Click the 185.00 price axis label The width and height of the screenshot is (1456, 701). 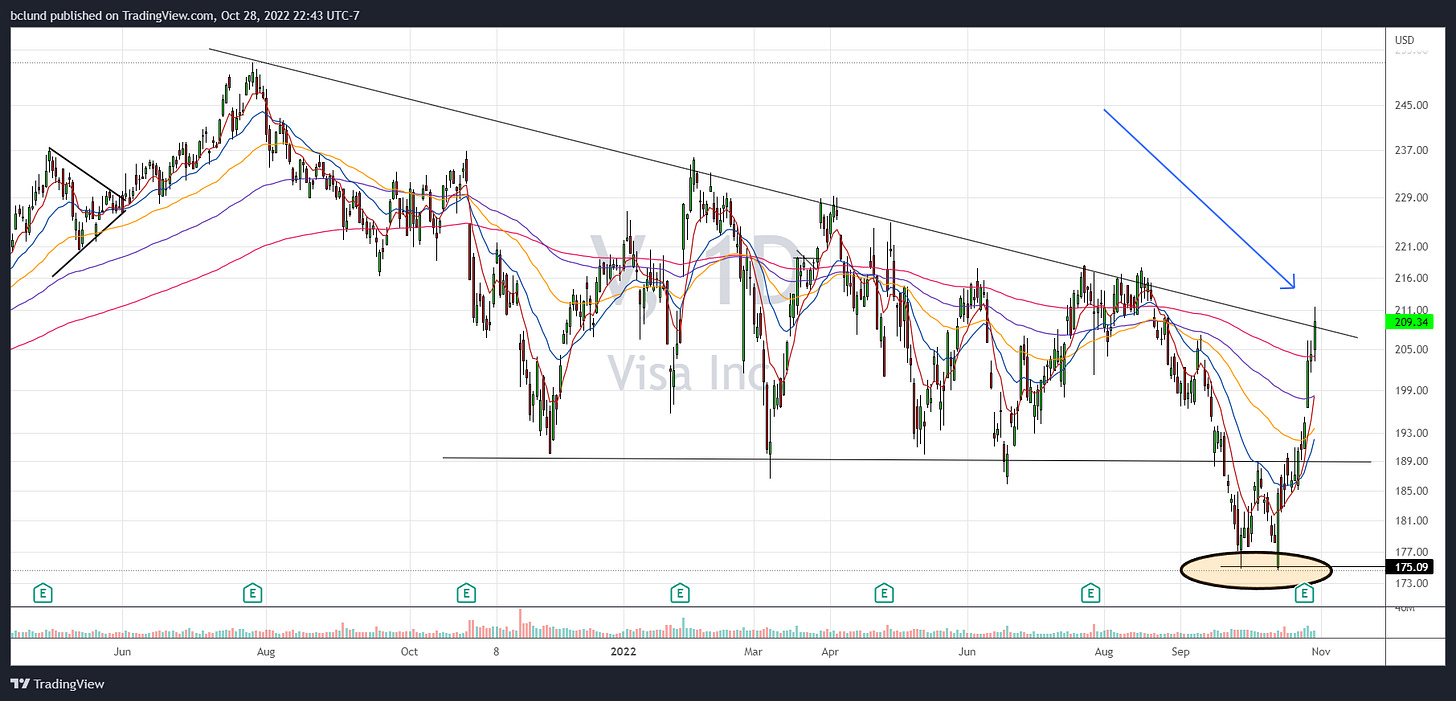point(1410,490)
